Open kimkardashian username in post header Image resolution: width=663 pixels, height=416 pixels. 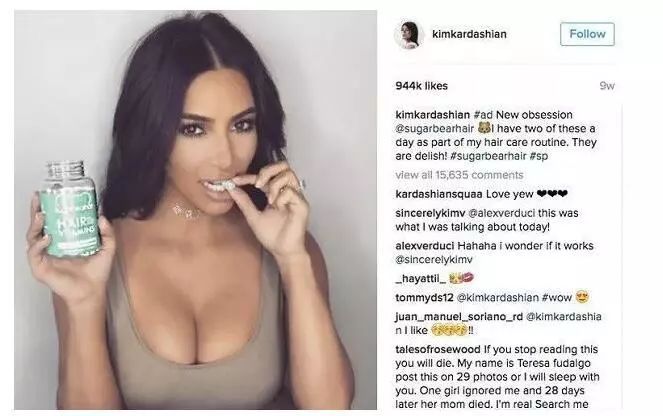(x=469, y=34)
